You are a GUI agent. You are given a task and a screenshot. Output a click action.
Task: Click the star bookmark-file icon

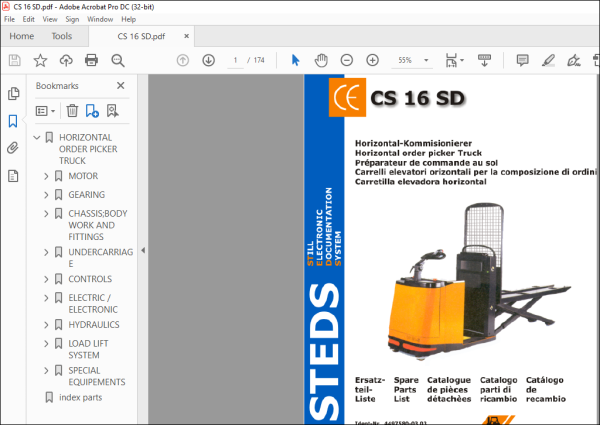tap(40, 60)
